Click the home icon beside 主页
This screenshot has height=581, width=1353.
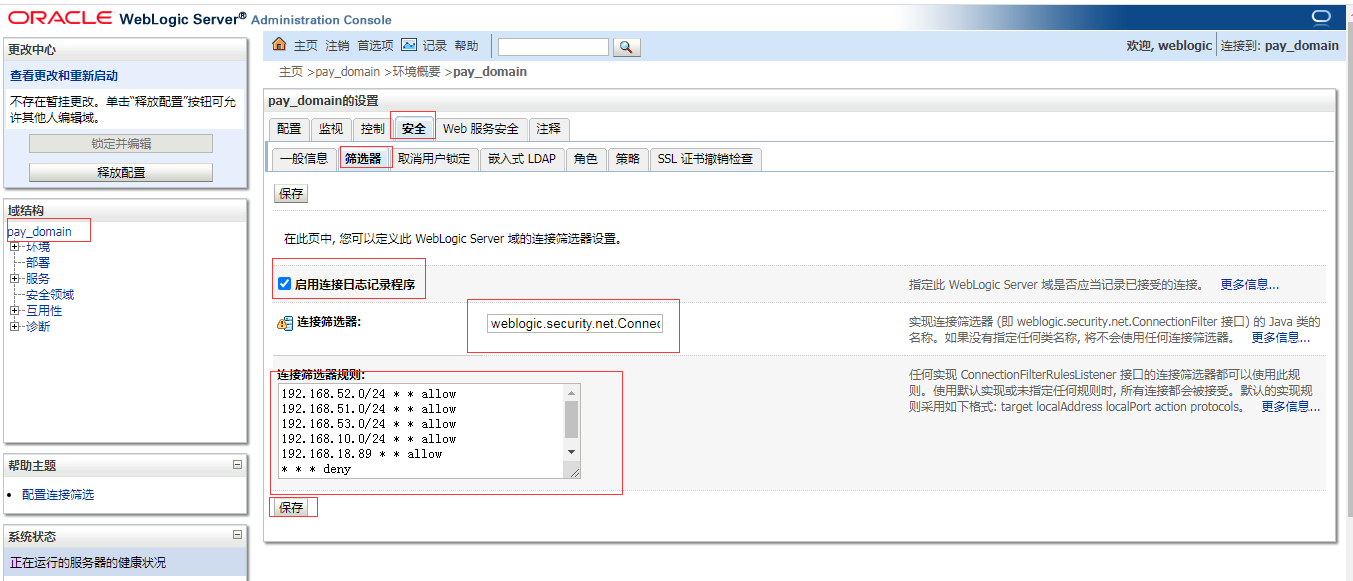click(279, 45)
